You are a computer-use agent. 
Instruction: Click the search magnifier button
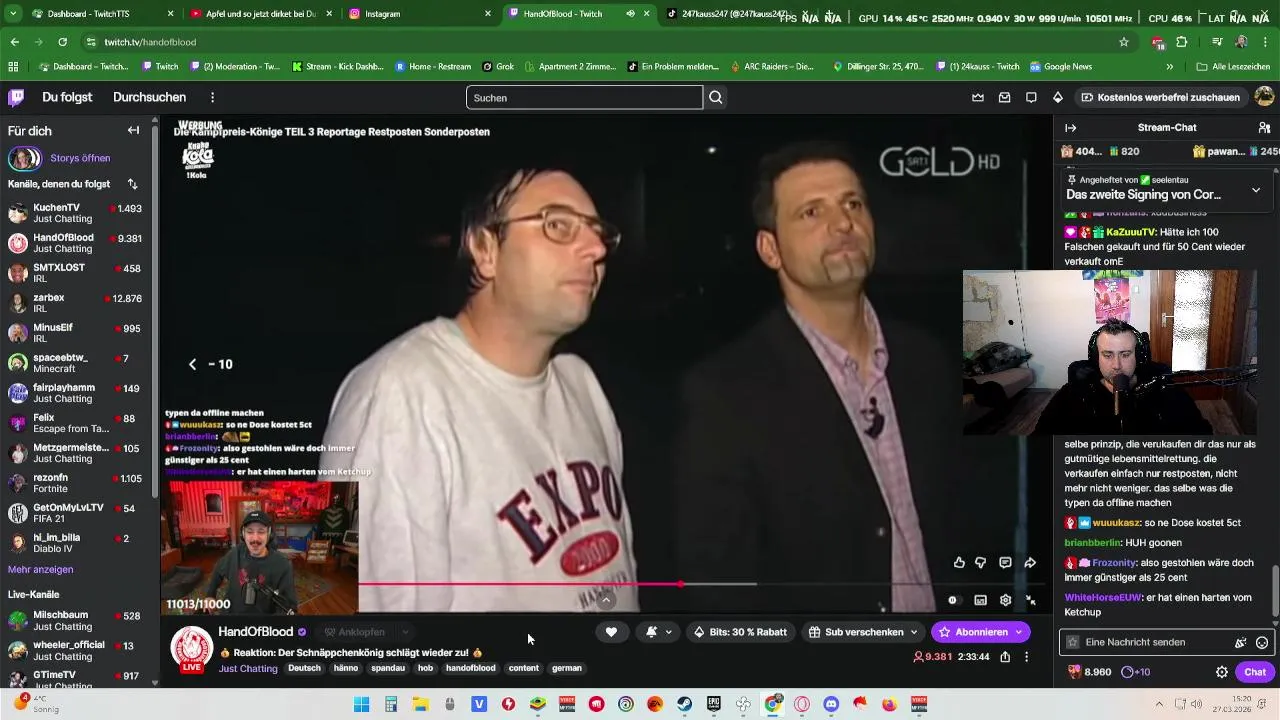716,97
